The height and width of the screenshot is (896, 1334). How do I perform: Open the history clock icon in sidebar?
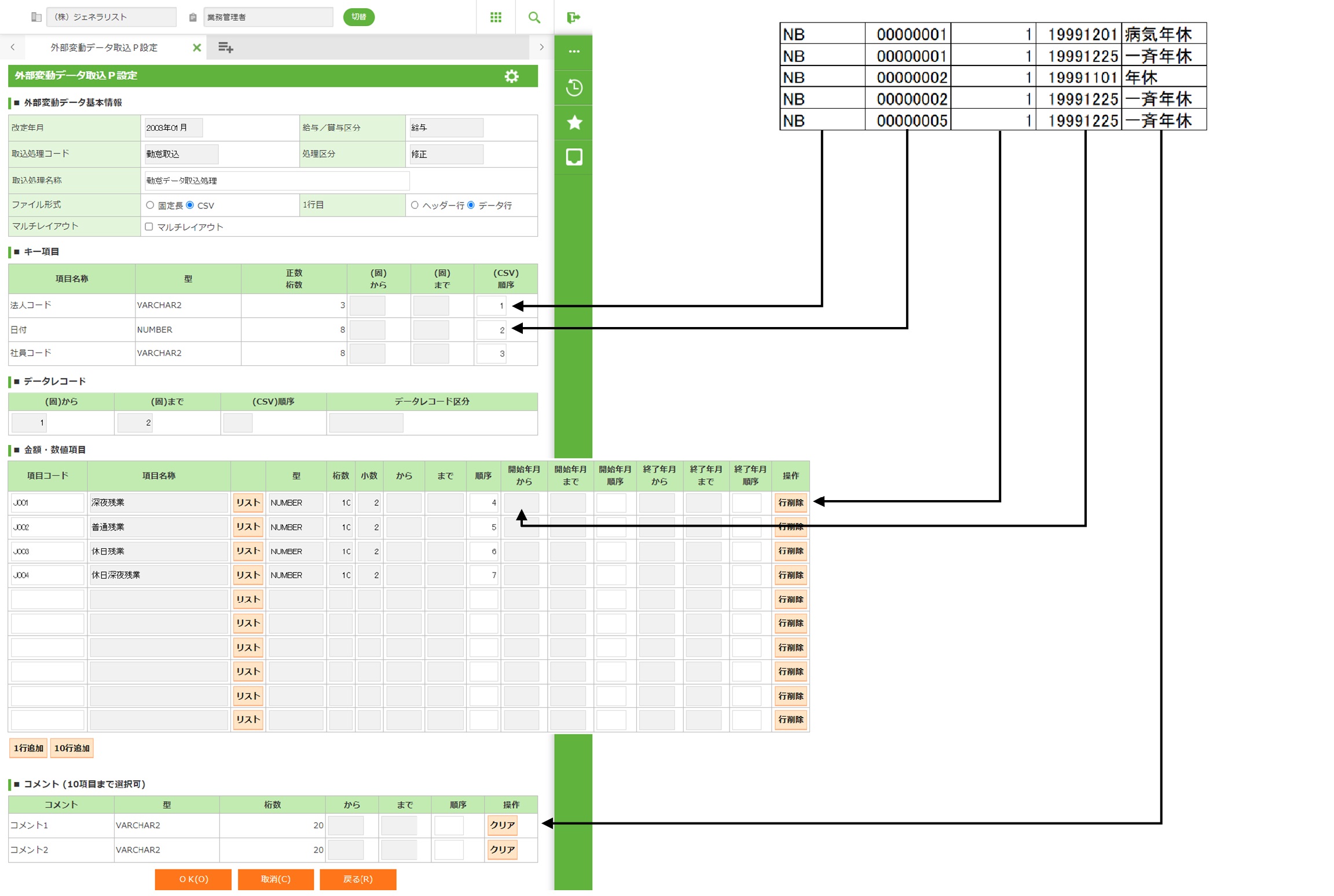(x=573, y=87)
